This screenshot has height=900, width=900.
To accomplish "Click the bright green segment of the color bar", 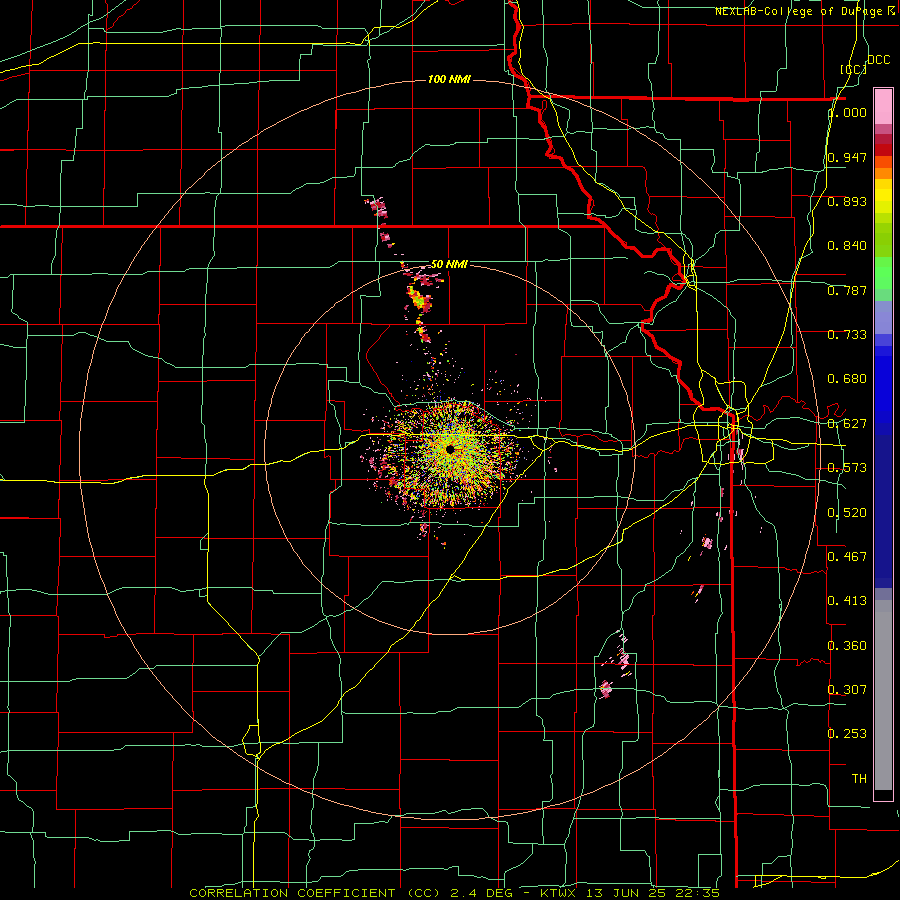I will click(883, 273).
